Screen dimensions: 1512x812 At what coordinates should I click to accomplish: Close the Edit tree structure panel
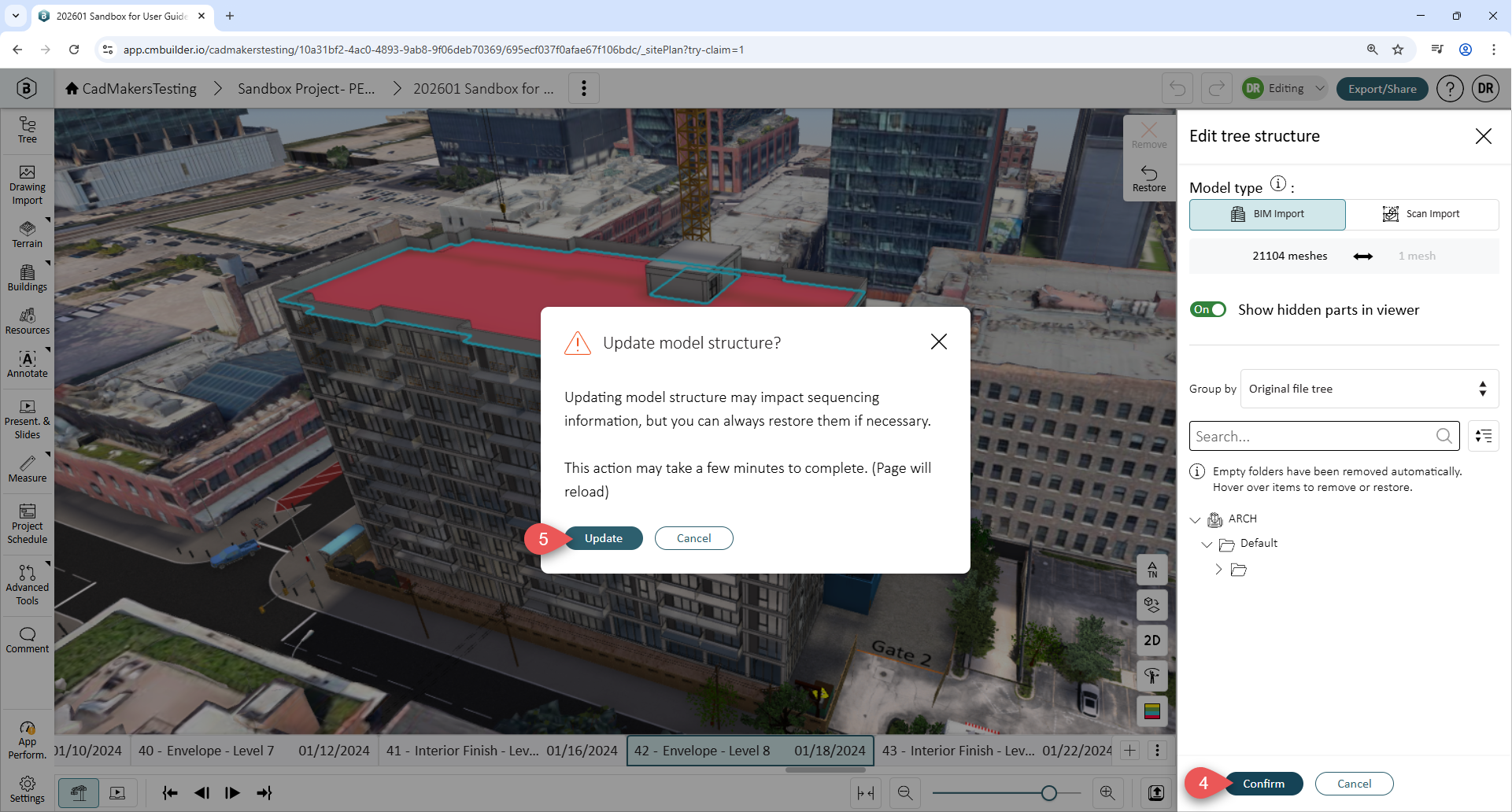(x=1484, y=136)
